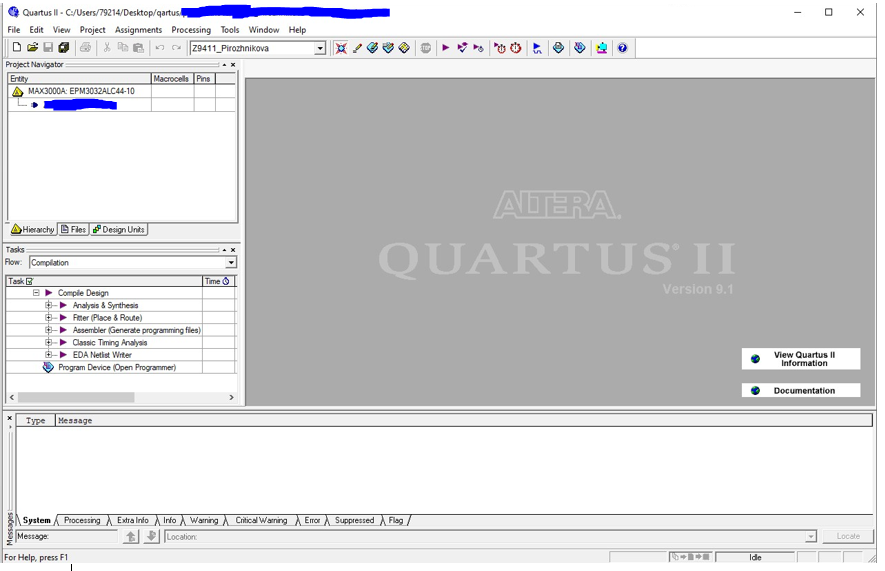Start Compilation with the purple play icon
885x571 pixels.
(446, 48)
